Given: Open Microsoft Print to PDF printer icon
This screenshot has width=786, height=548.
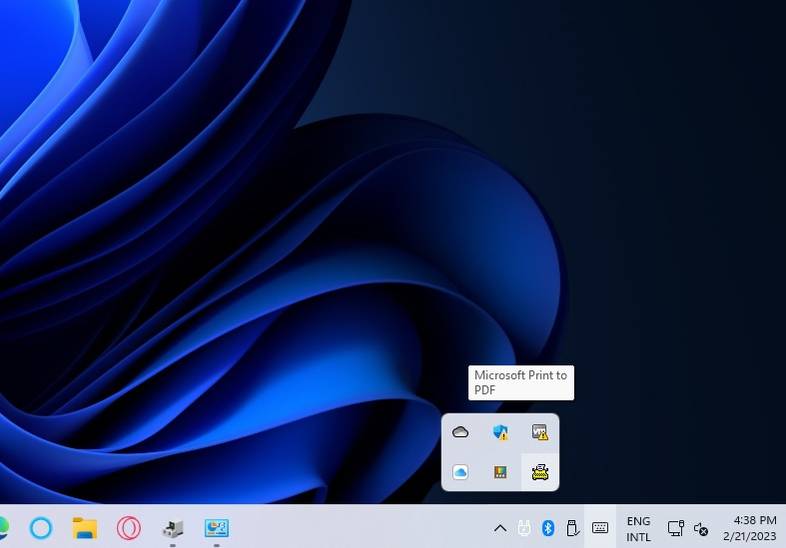Looking at the screenshot, I should (540, 472).
